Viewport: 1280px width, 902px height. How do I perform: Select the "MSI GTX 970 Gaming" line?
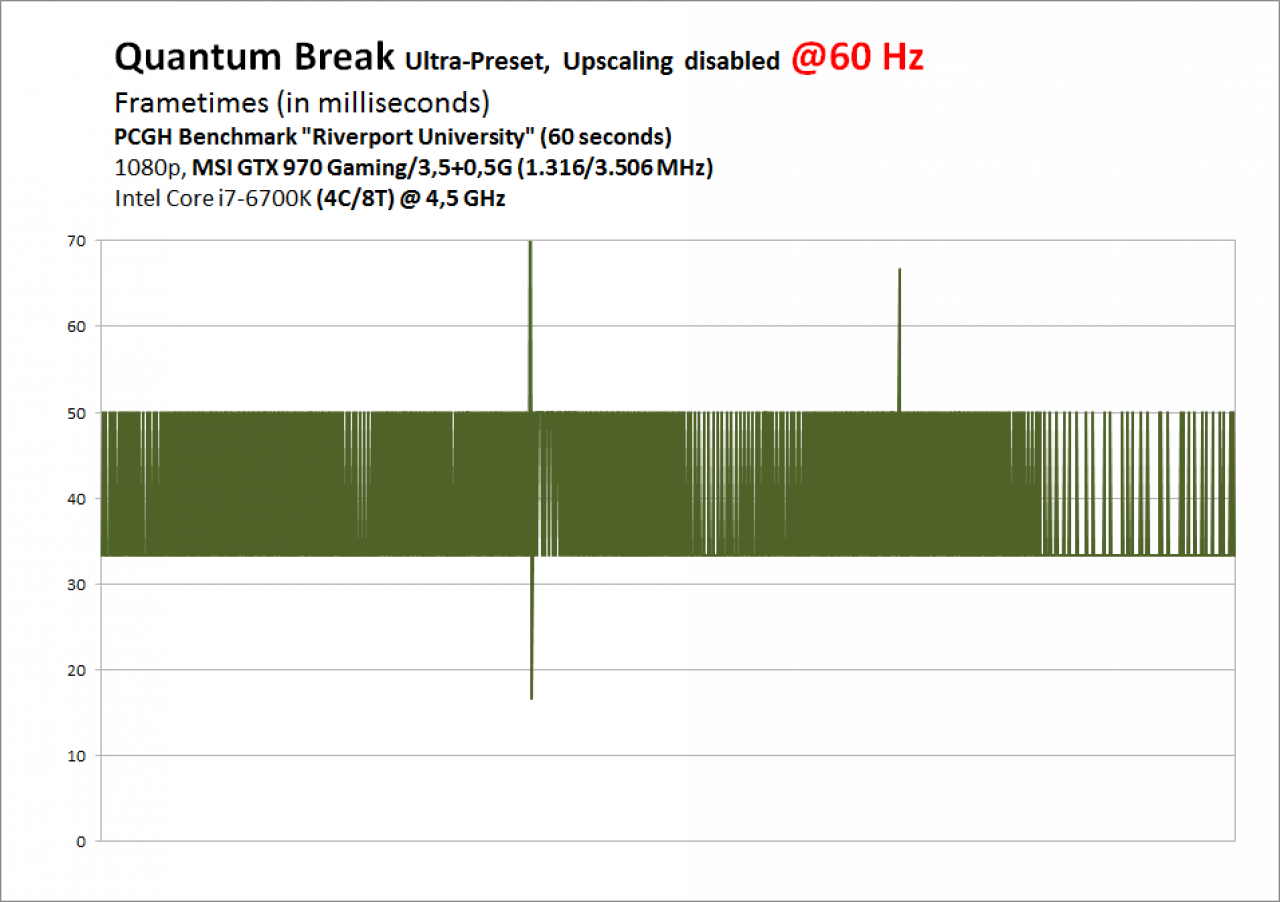414,167
